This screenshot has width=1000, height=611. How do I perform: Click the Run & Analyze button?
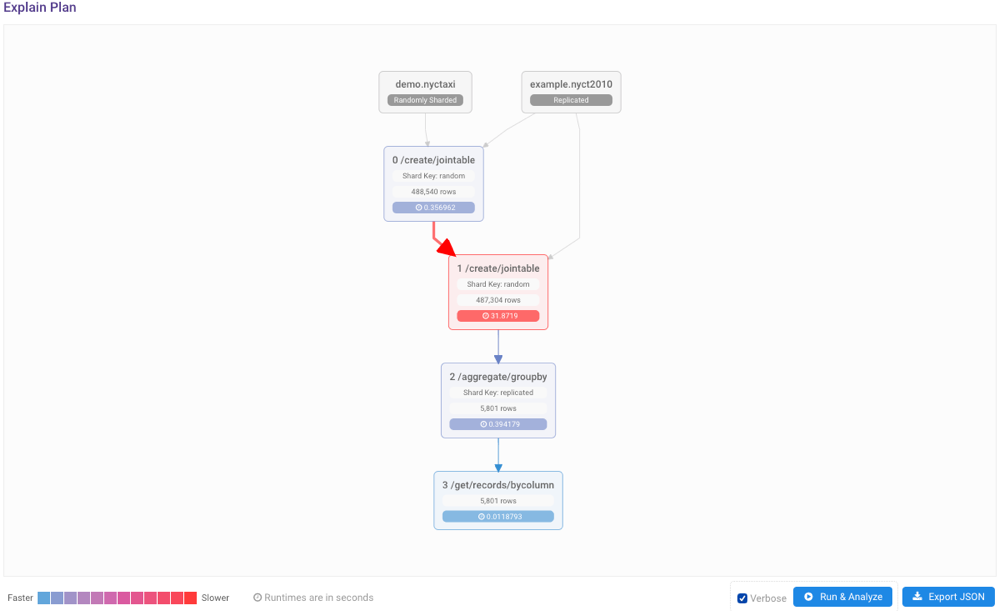point(843,596)
